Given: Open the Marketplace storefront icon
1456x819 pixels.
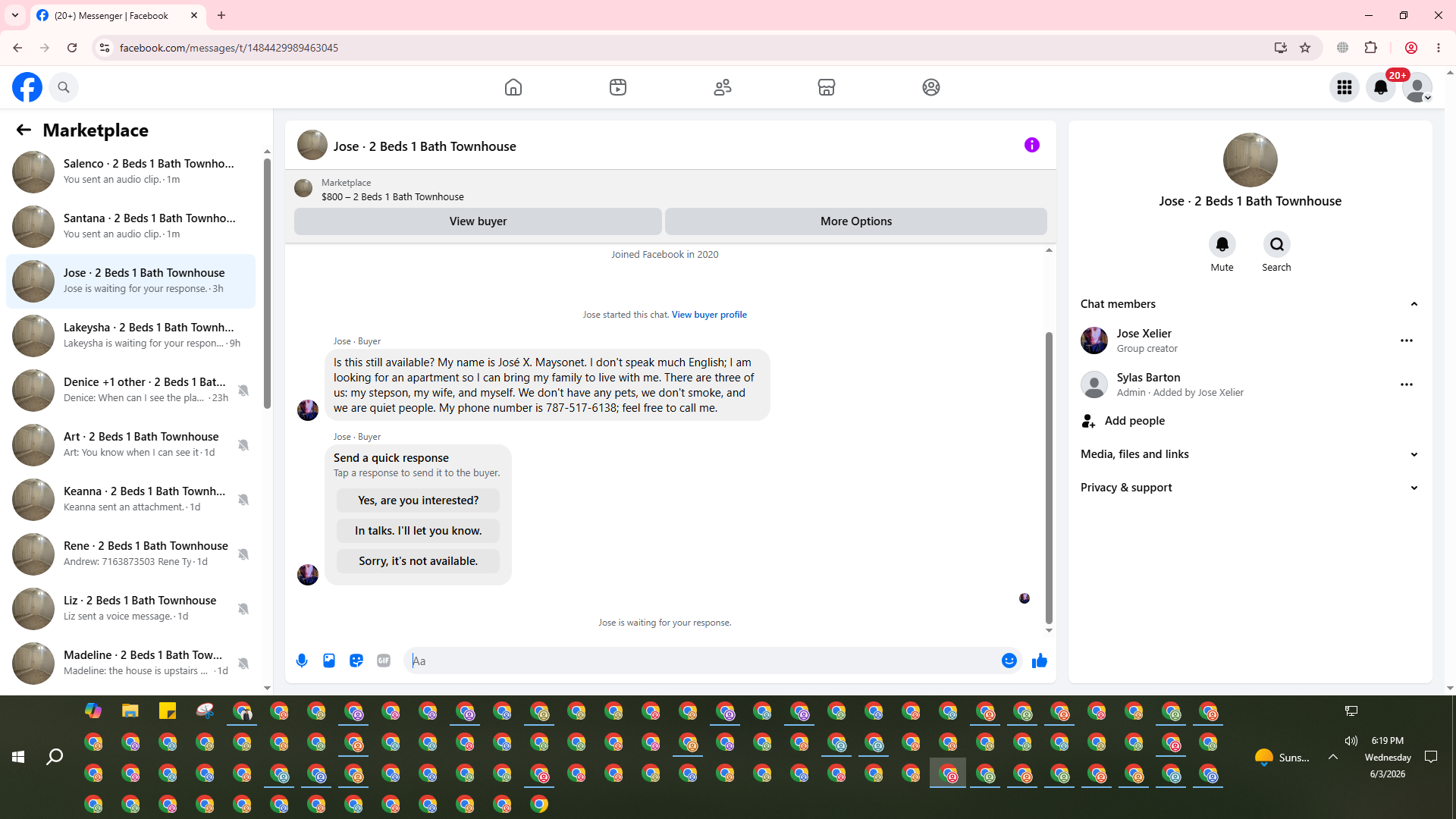Looking at the screenshot, I should coord(827,87).
